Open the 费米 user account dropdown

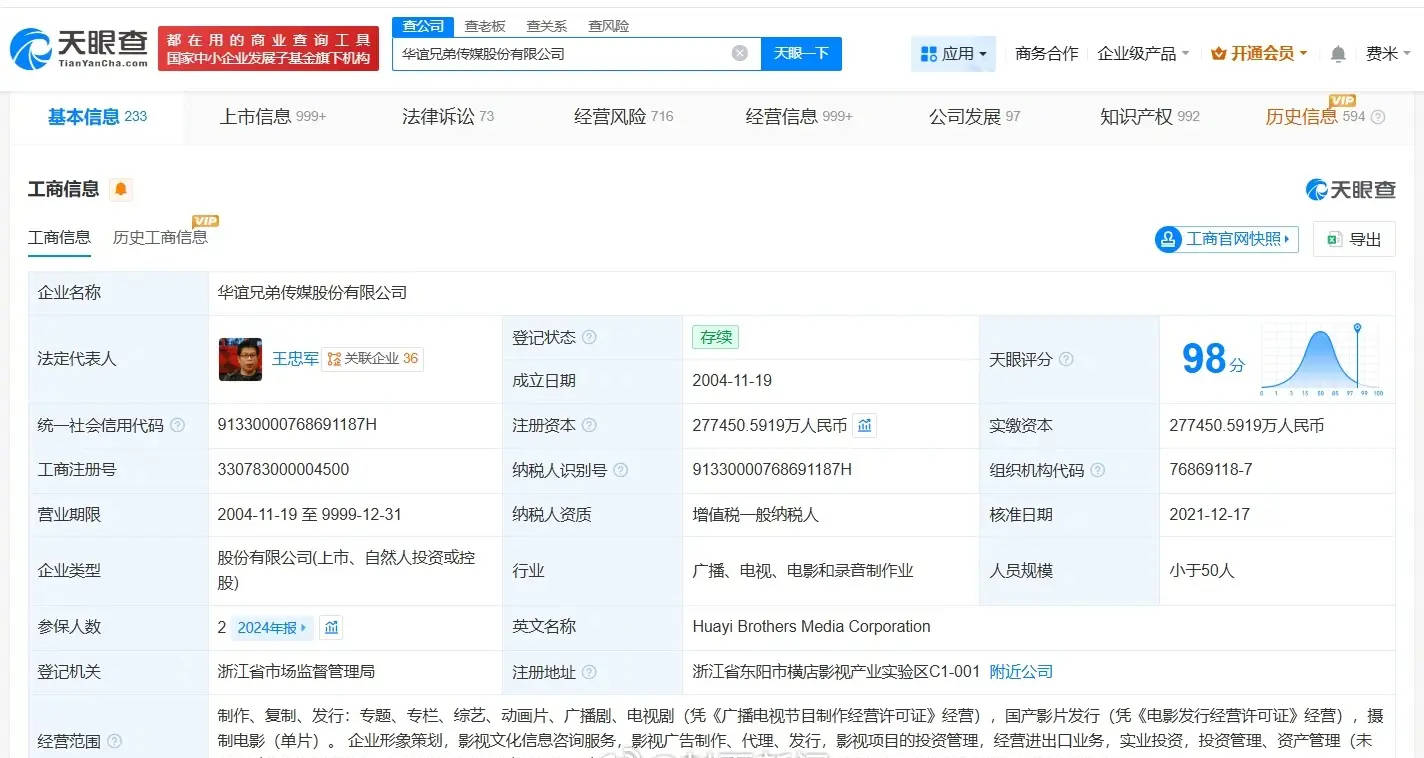point(1388,54)
